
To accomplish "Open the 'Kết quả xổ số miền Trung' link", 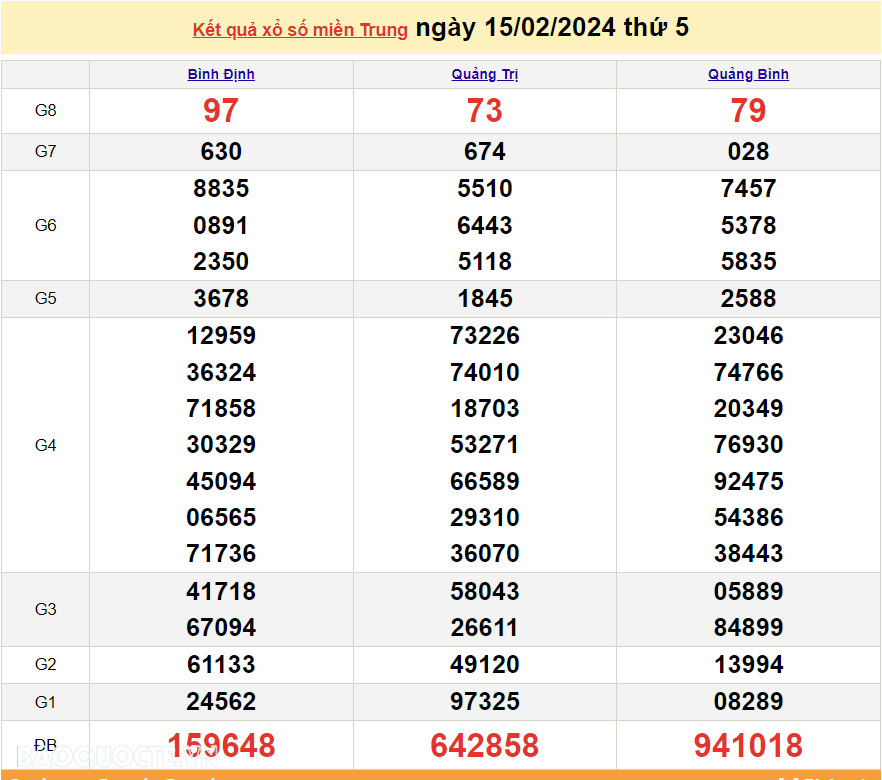I will click(x=300, y=30).
